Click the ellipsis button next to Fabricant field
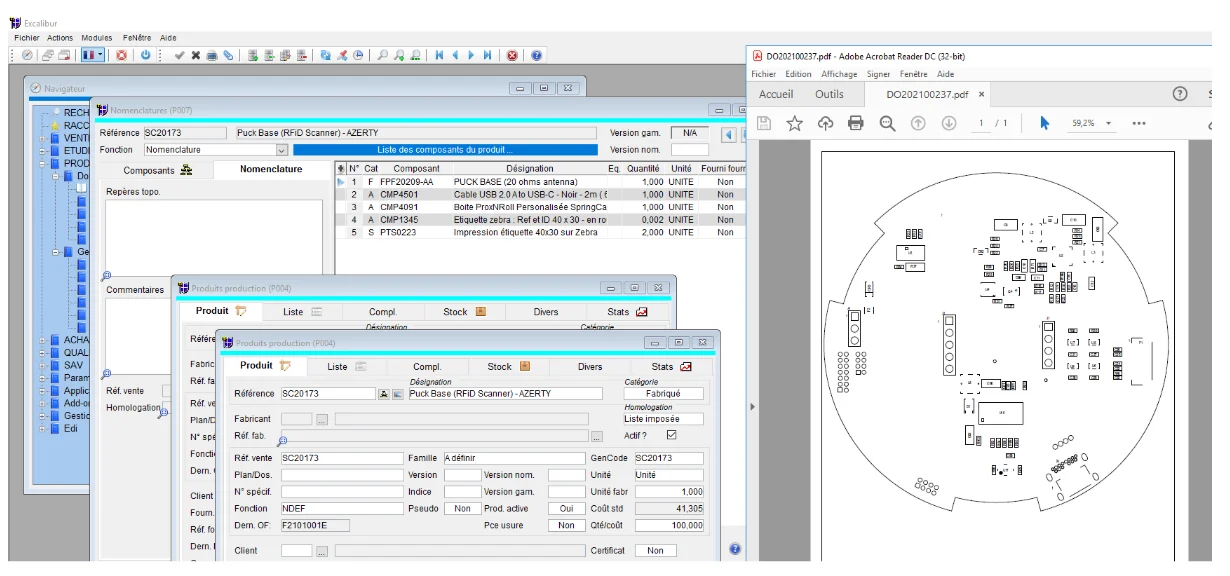1230x576 pixels. point(322,419)
